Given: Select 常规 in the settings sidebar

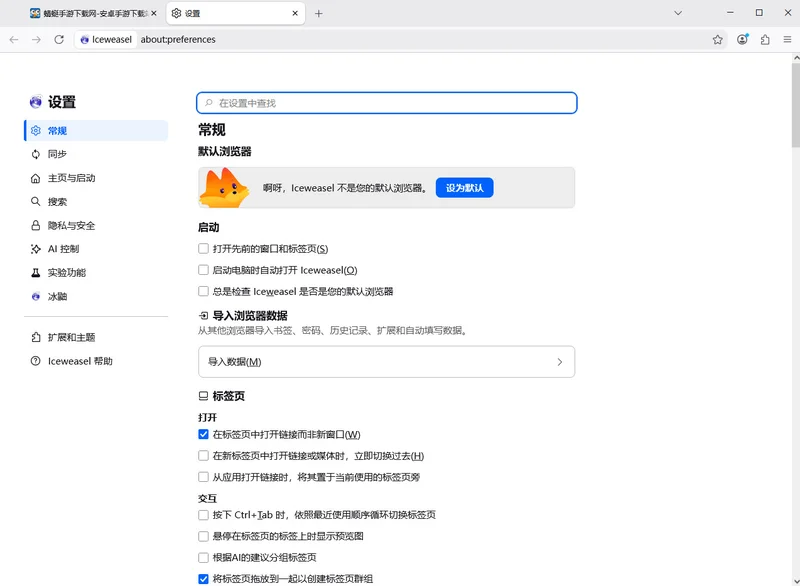Looking at the screenshot, I should click(96, 131).
